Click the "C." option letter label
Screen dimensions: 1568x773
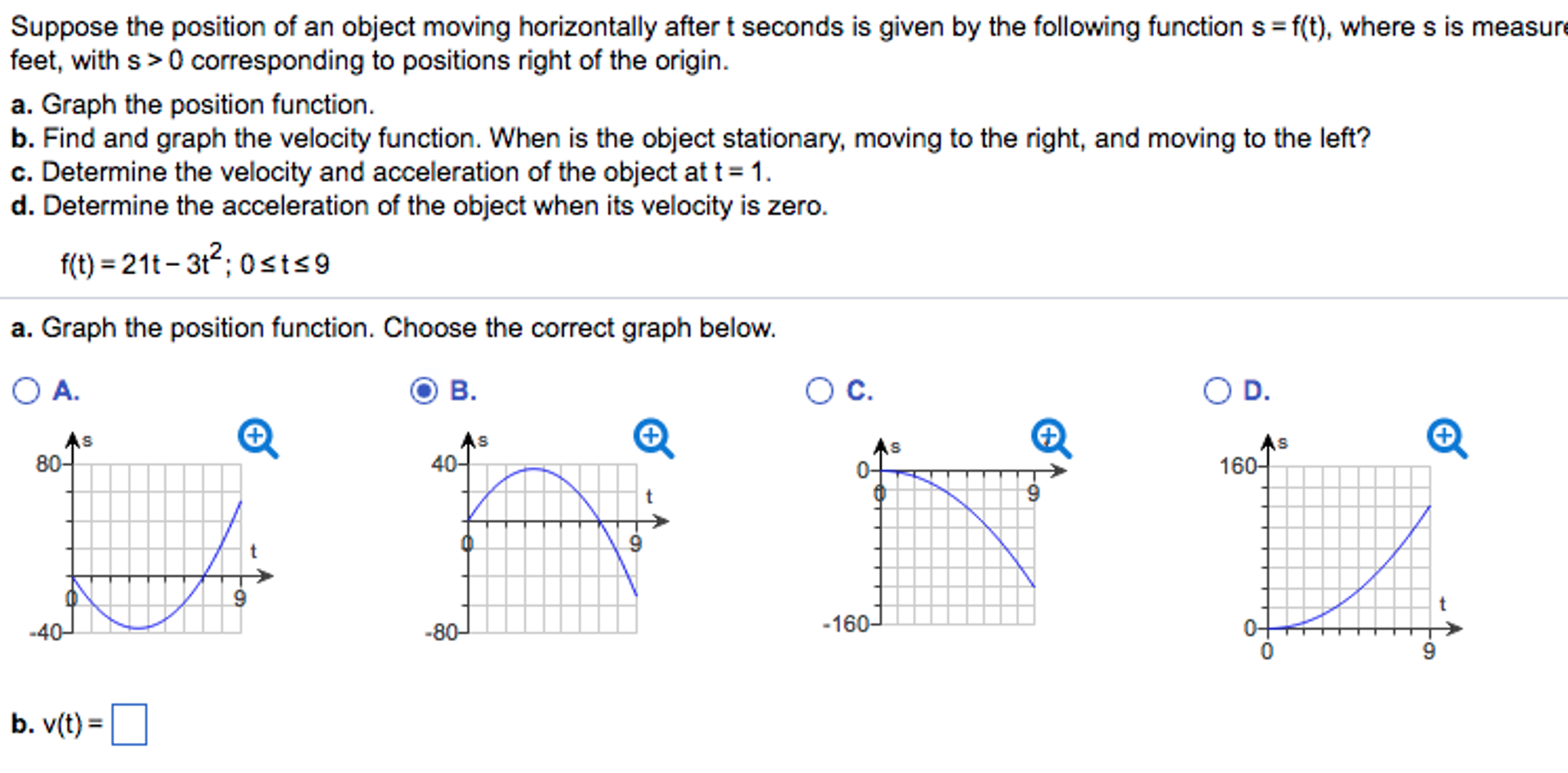[859, 391]
